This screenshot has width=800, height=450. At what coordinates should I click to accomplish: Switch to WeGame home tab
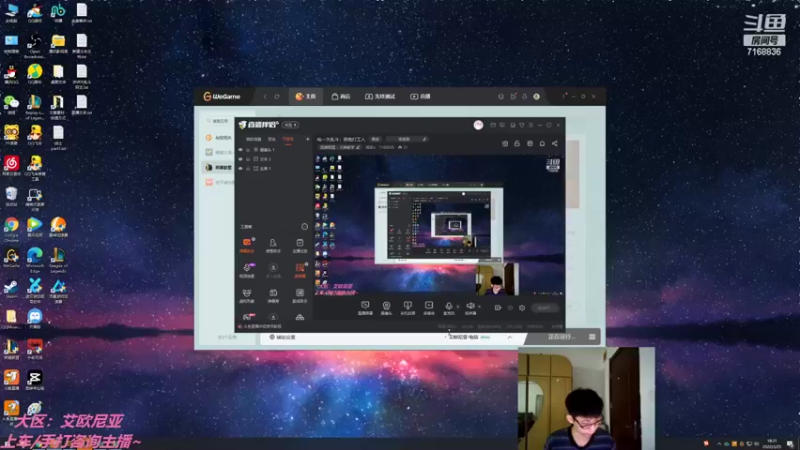click(x=306, y=96)
